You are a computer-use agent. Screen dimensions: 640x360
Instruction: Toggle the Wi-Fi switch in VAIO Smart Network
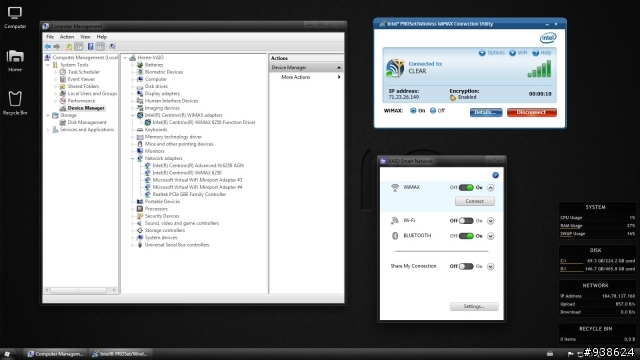click(x=466, y=221)
